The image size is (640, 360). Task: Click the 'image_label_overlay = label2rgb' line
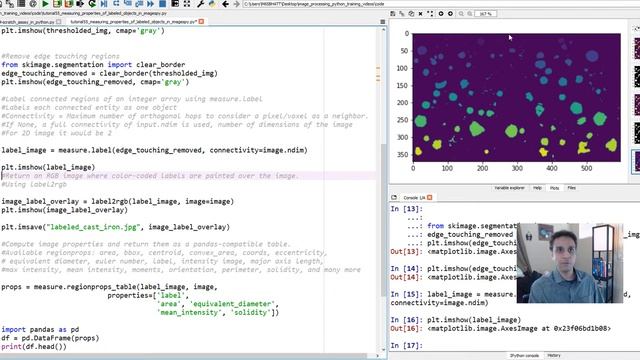[x=117, y=201]
